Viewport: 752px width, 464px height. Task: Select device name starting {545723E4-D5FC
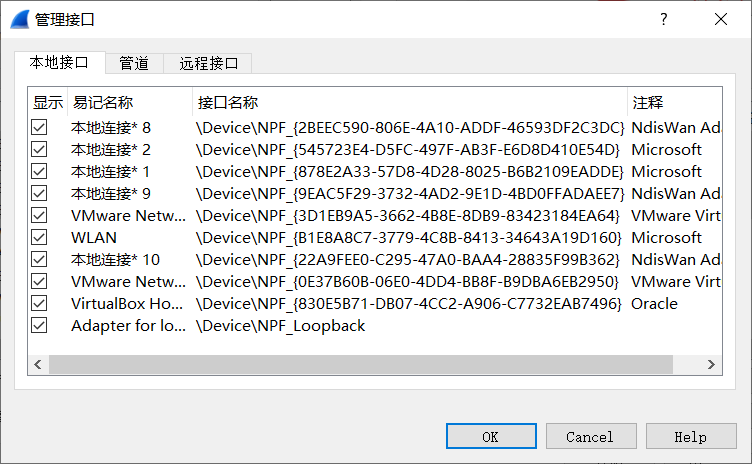408,150
